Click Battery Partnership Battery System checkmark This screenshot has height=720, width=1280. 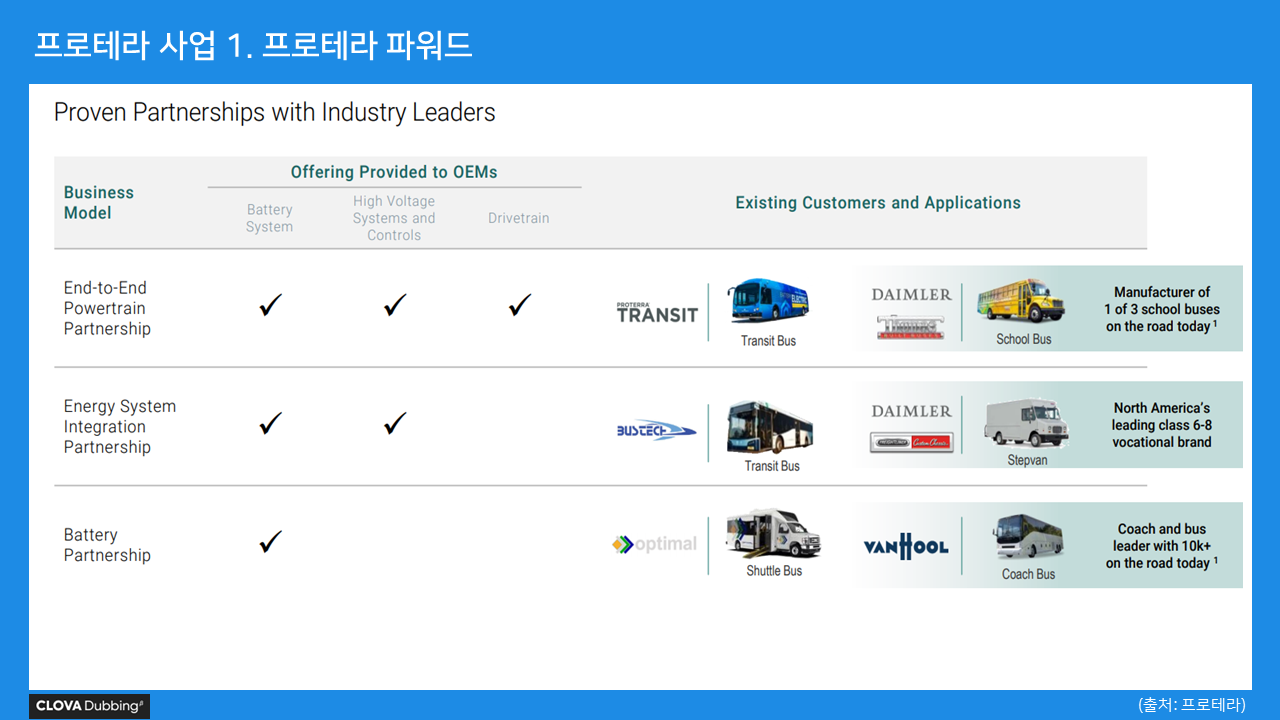pos(270,542)
